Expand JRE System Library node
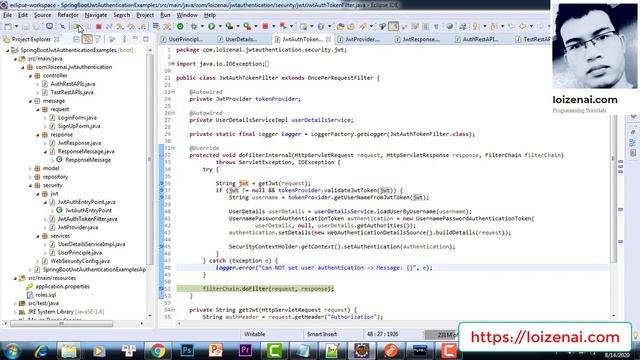640x360 pixels. click(x=16, y=312)
